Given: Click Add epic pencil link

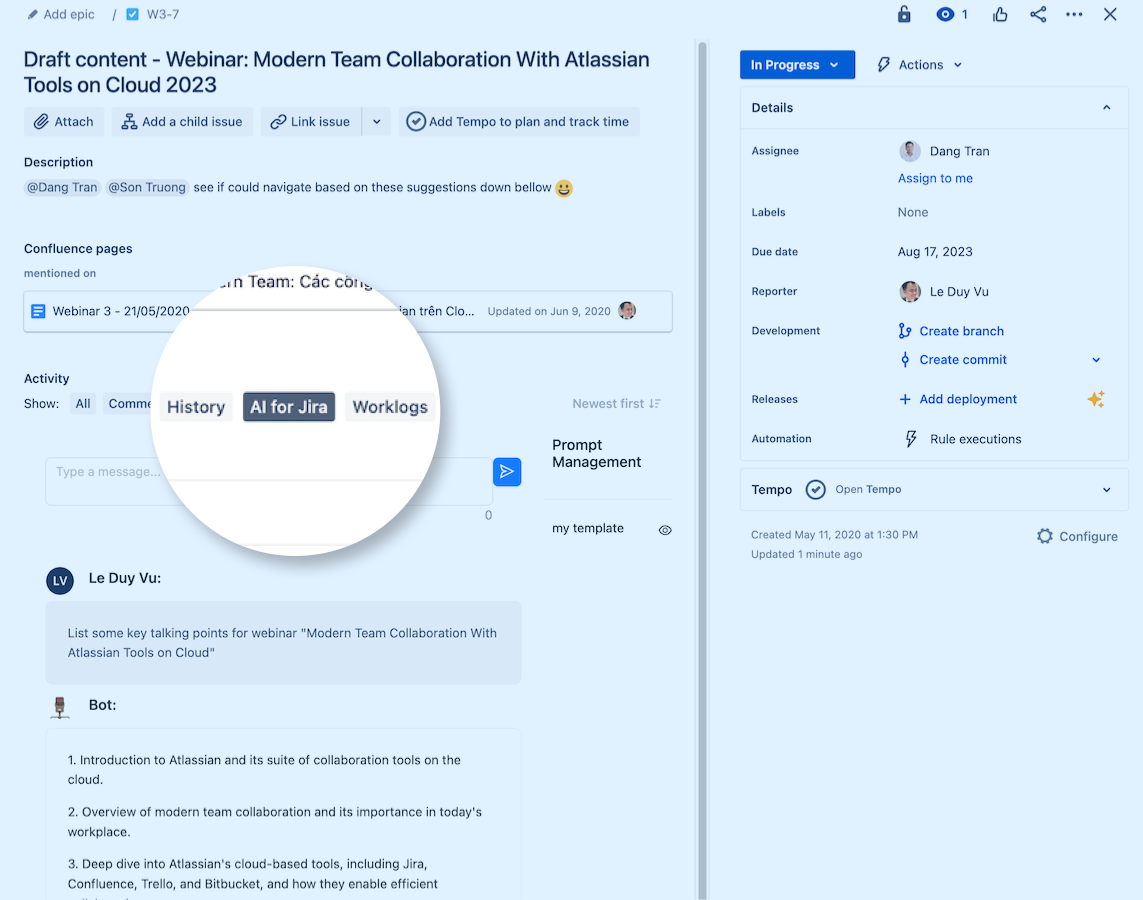Looking at the screenshot, I should pos(61,14).
